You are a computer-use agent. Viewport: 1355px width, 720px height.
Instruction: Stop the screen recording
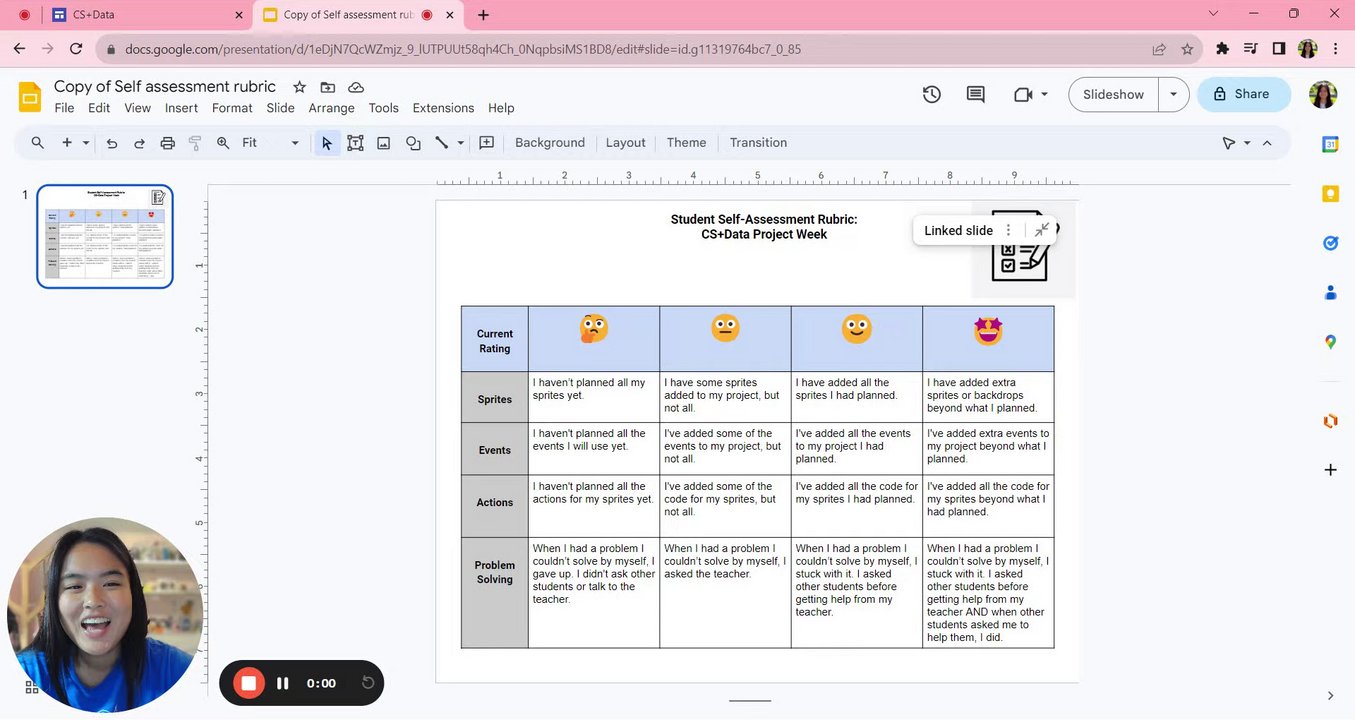248,683
